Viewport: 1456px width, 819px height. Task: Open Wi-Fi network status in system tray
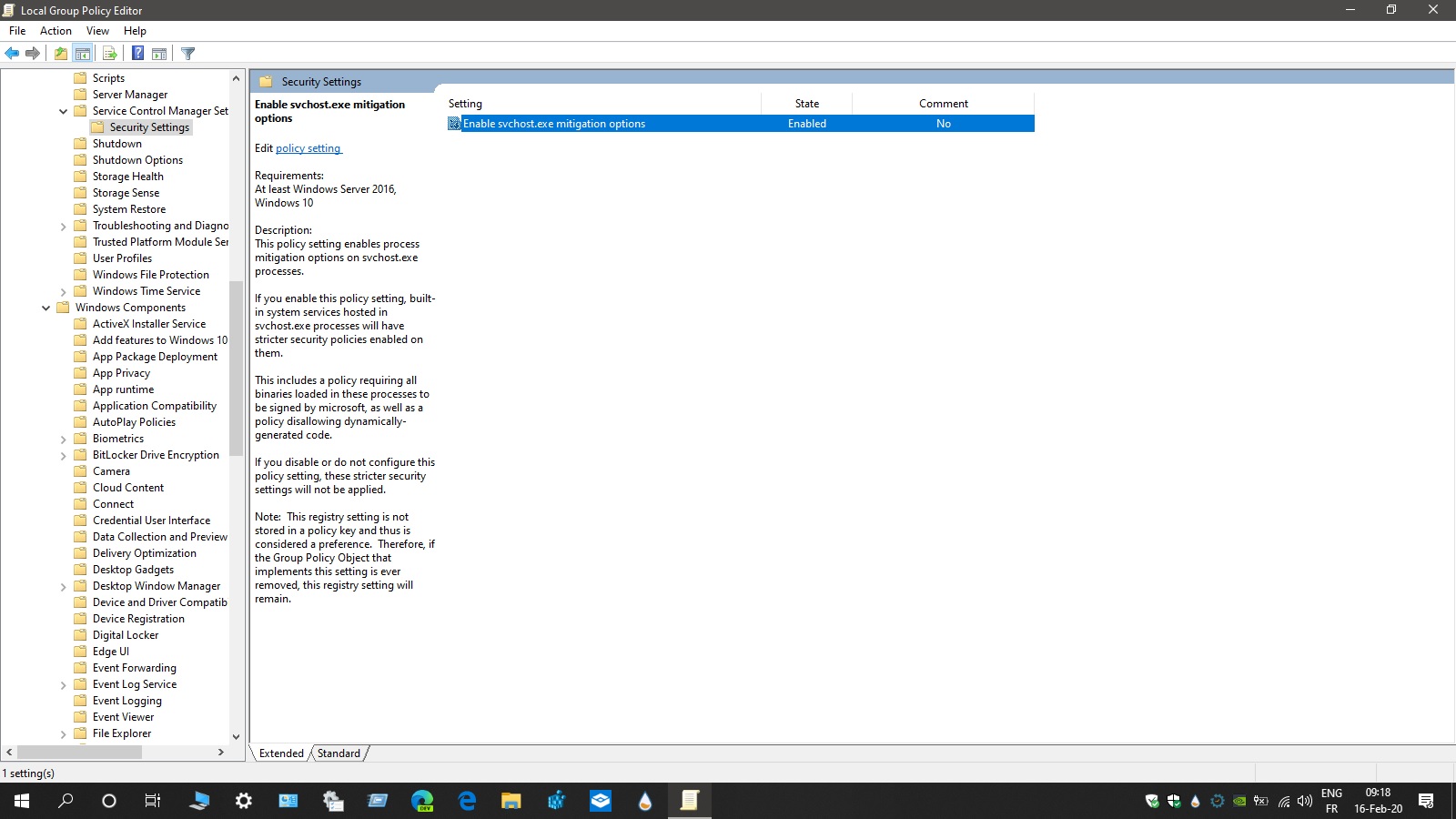tap(1284, 801)
